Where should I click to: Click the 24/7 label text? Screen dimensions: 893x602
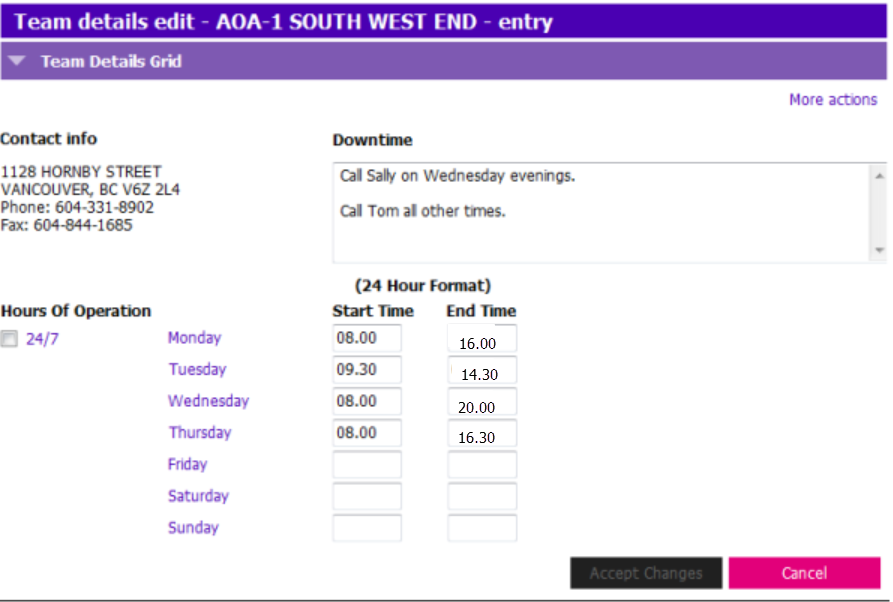click(x=42, y=339)
